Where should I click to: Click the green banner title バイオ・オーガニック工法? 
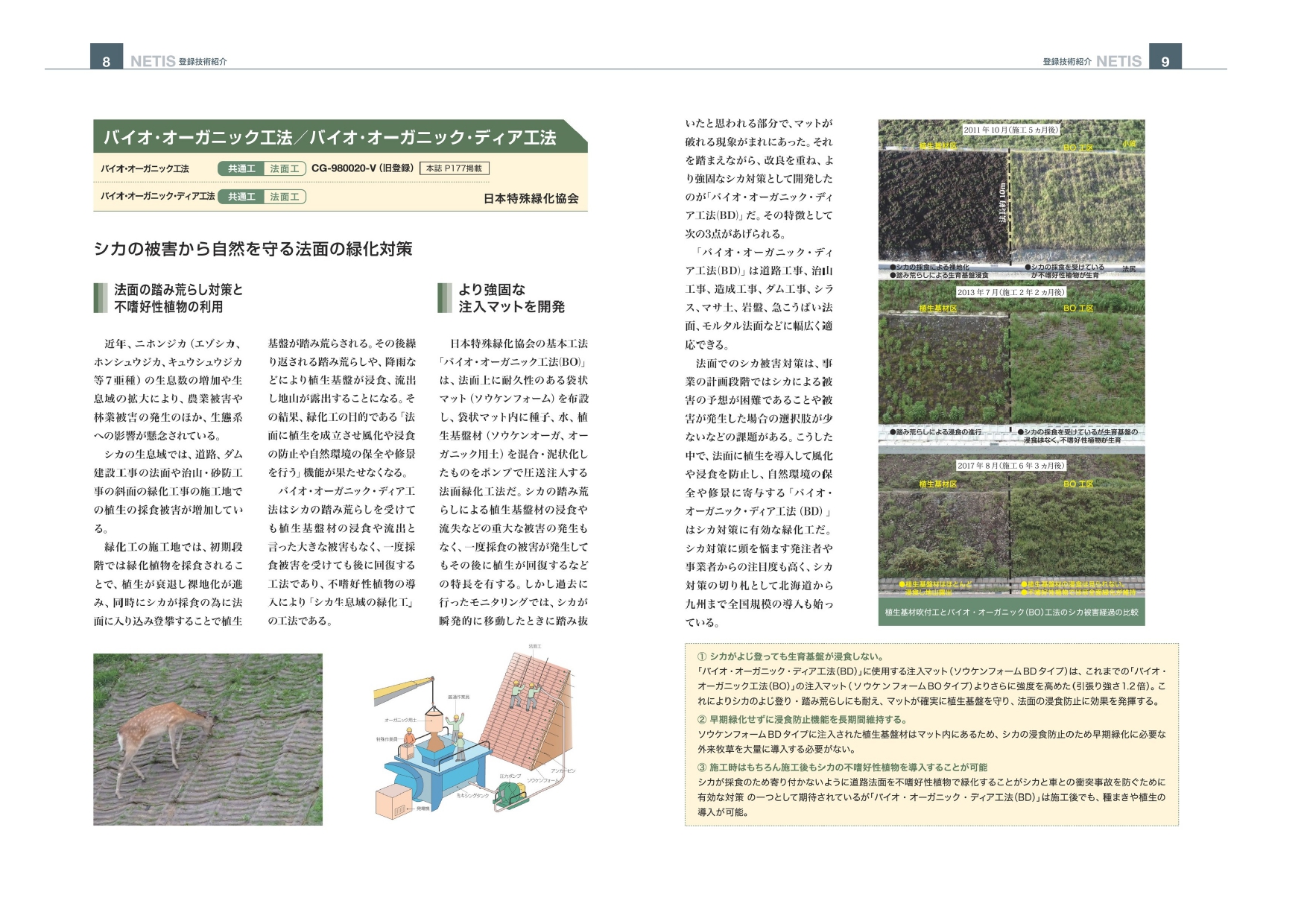pyautogui.click(x=329, y=137)
